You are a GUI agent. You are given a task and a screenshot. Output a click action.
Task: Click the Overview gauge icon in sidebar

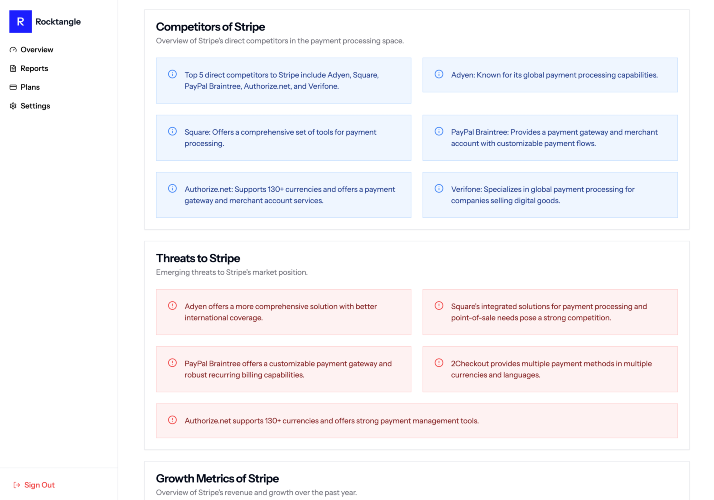(x=13, y=50)
